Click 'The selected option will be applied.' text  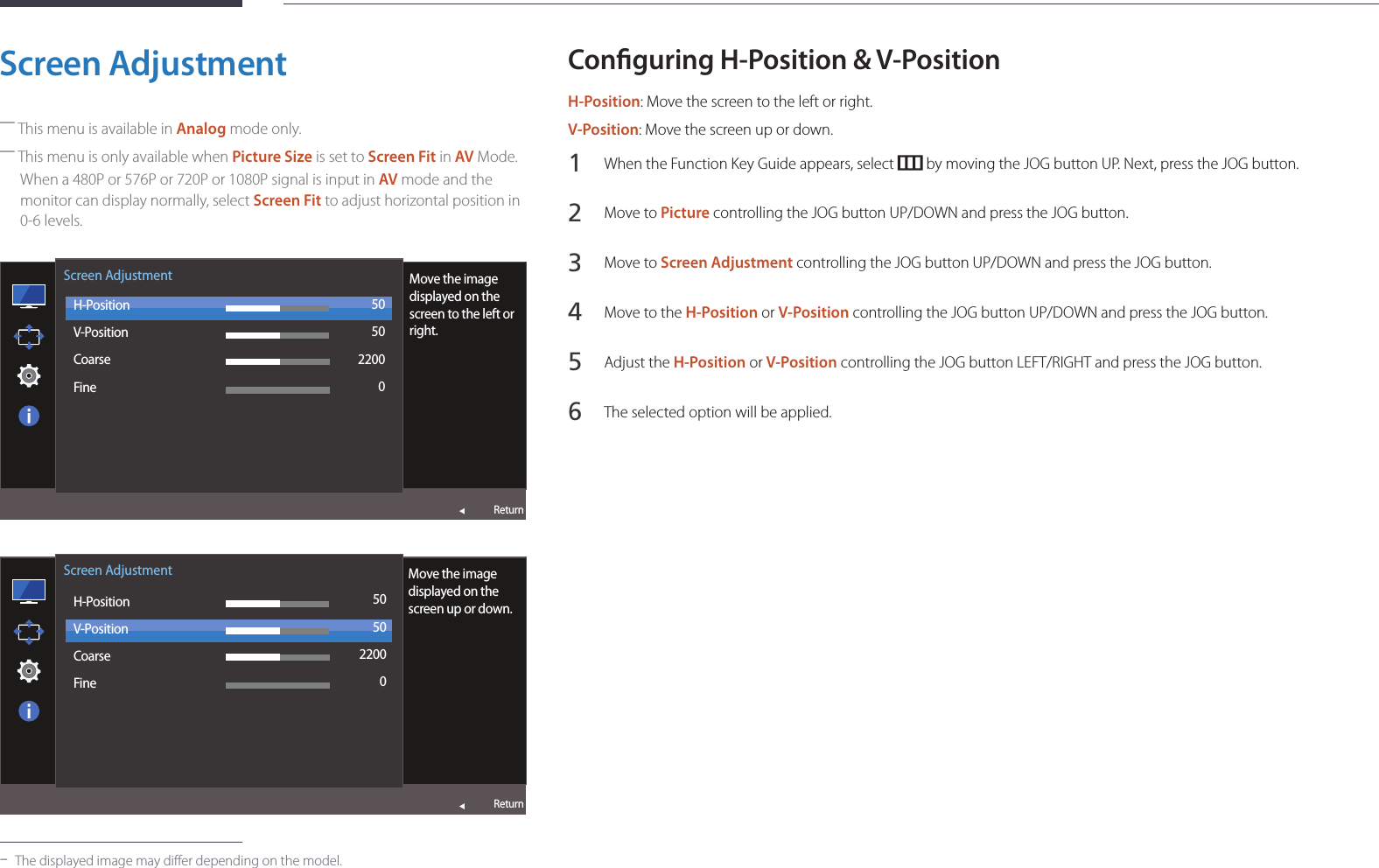coord(717,412)
